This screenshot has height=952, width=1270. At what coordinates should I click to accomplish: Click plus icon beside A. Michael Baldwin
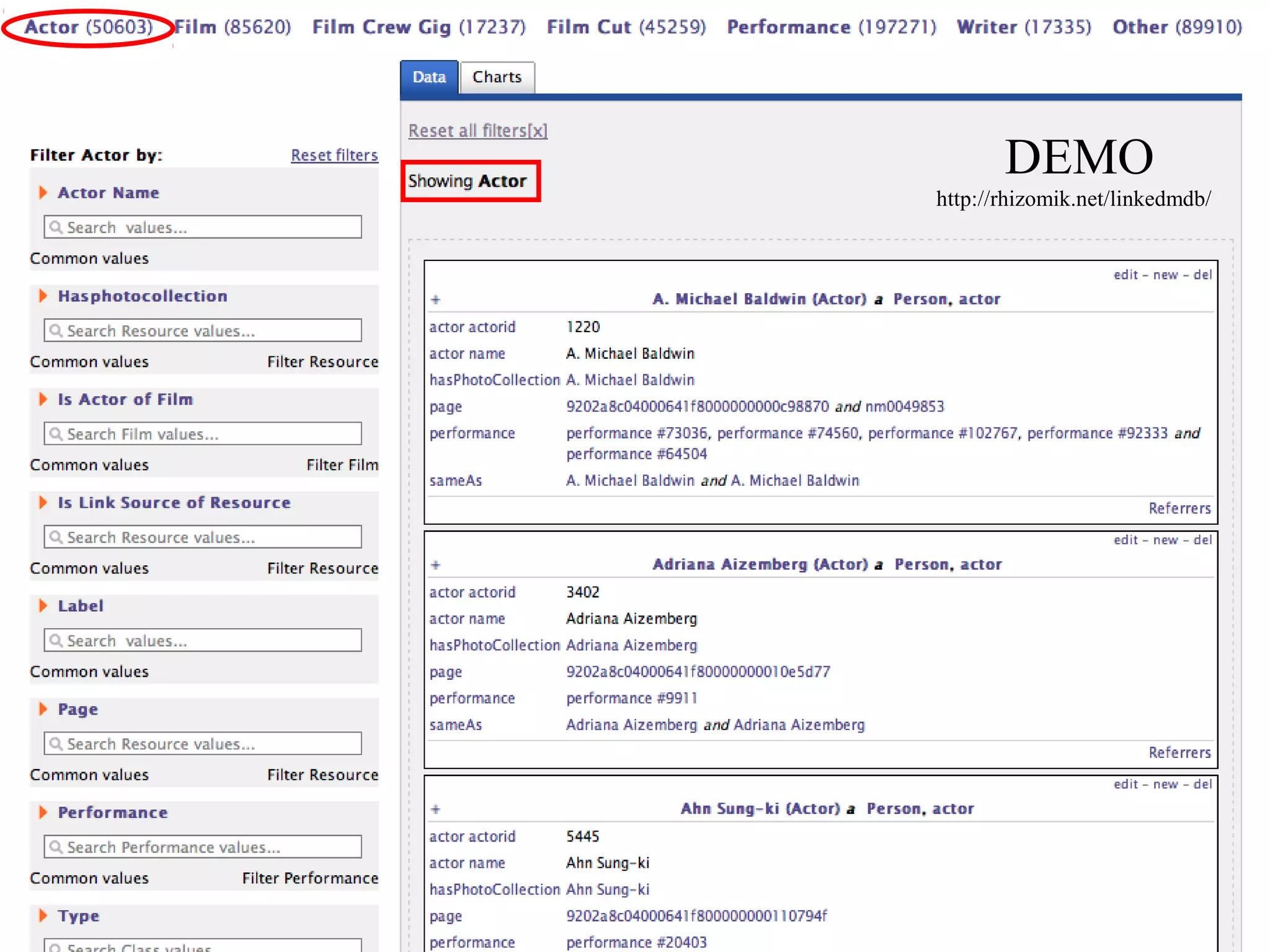coord(435,300)
